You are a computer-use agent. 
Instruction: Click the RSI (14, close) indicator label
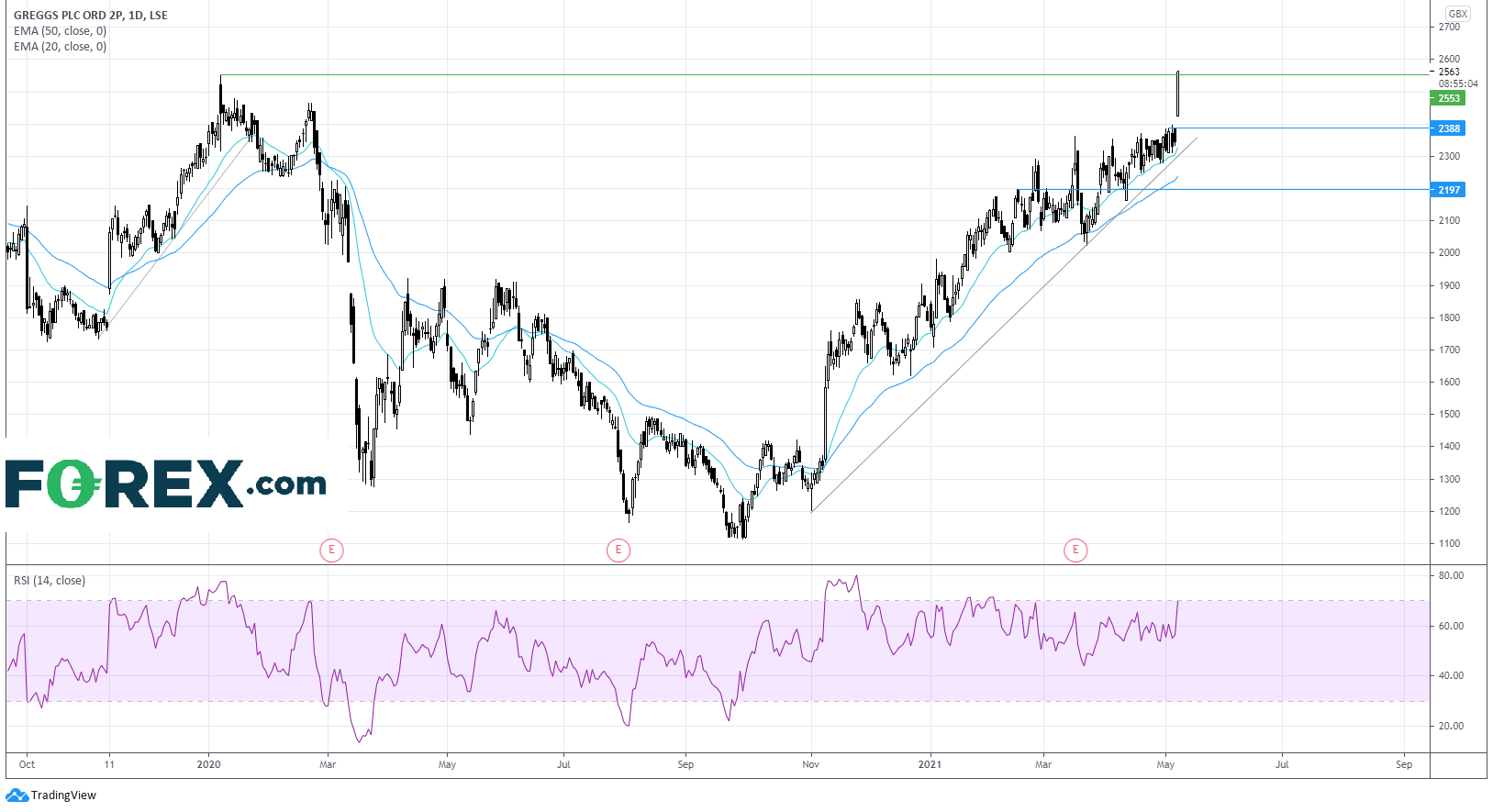[x=50, y=581]
